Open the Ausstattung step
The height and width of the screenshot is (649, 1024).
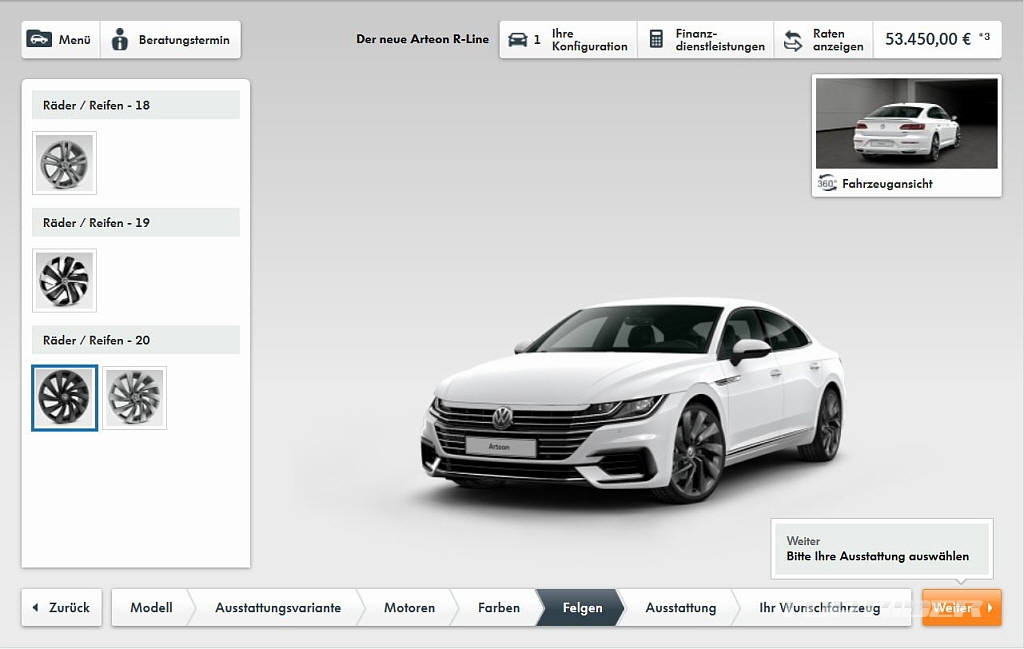[x=680, y=608]
